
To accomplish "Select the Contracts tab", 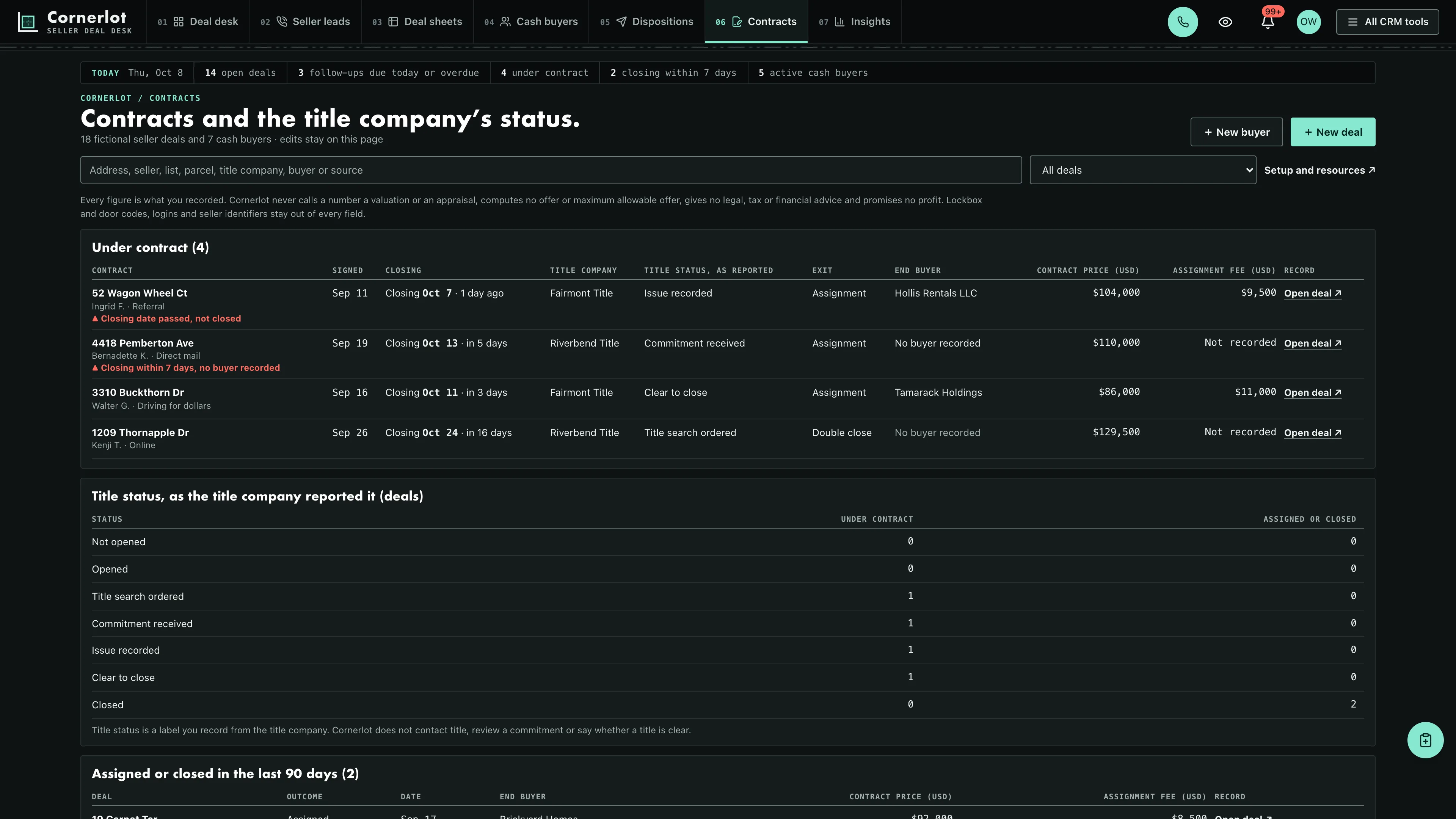I will click(x=756, y=22).
